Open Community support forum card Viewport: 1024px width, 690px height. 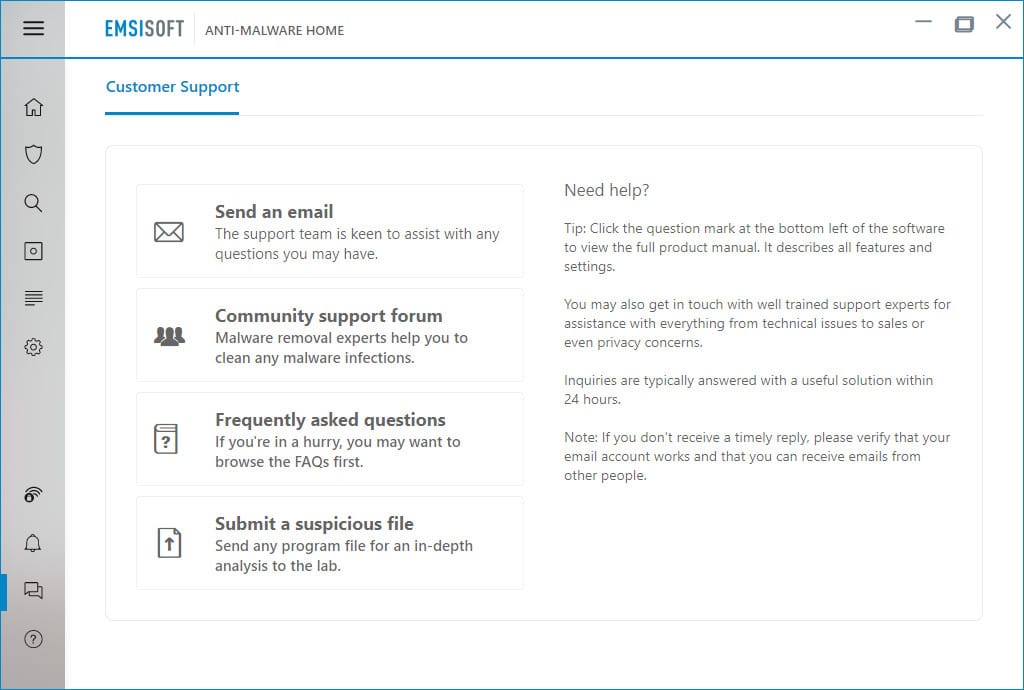click(x=330, y=335)
